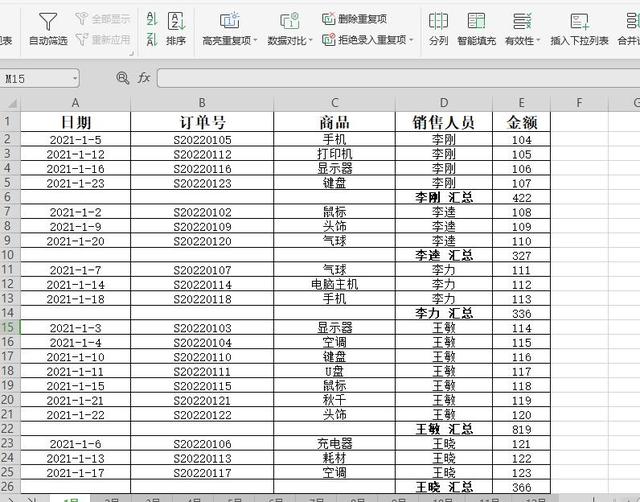This screenshot has width=640, height=502.
Task: Open the filter group dialog launcher corner icon
Action: [x=131, y=53]
